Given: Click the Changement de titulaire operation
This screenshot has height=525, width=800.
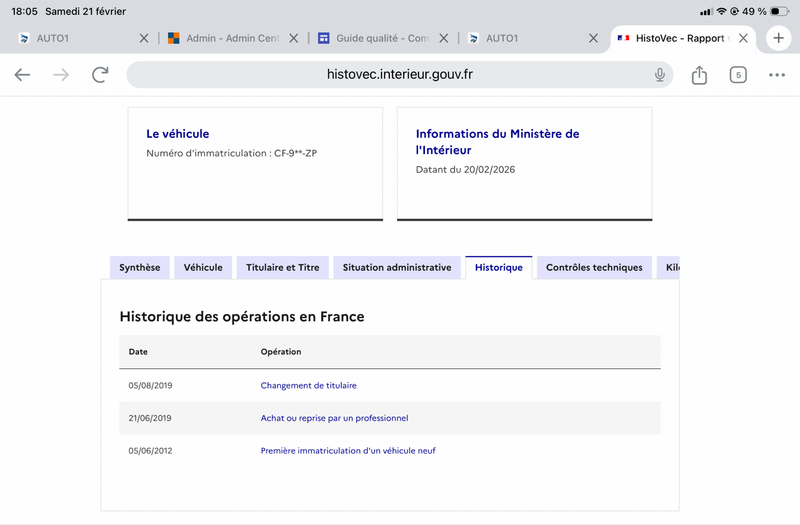Looking at the screenshot, I should [x=308, y=385].
